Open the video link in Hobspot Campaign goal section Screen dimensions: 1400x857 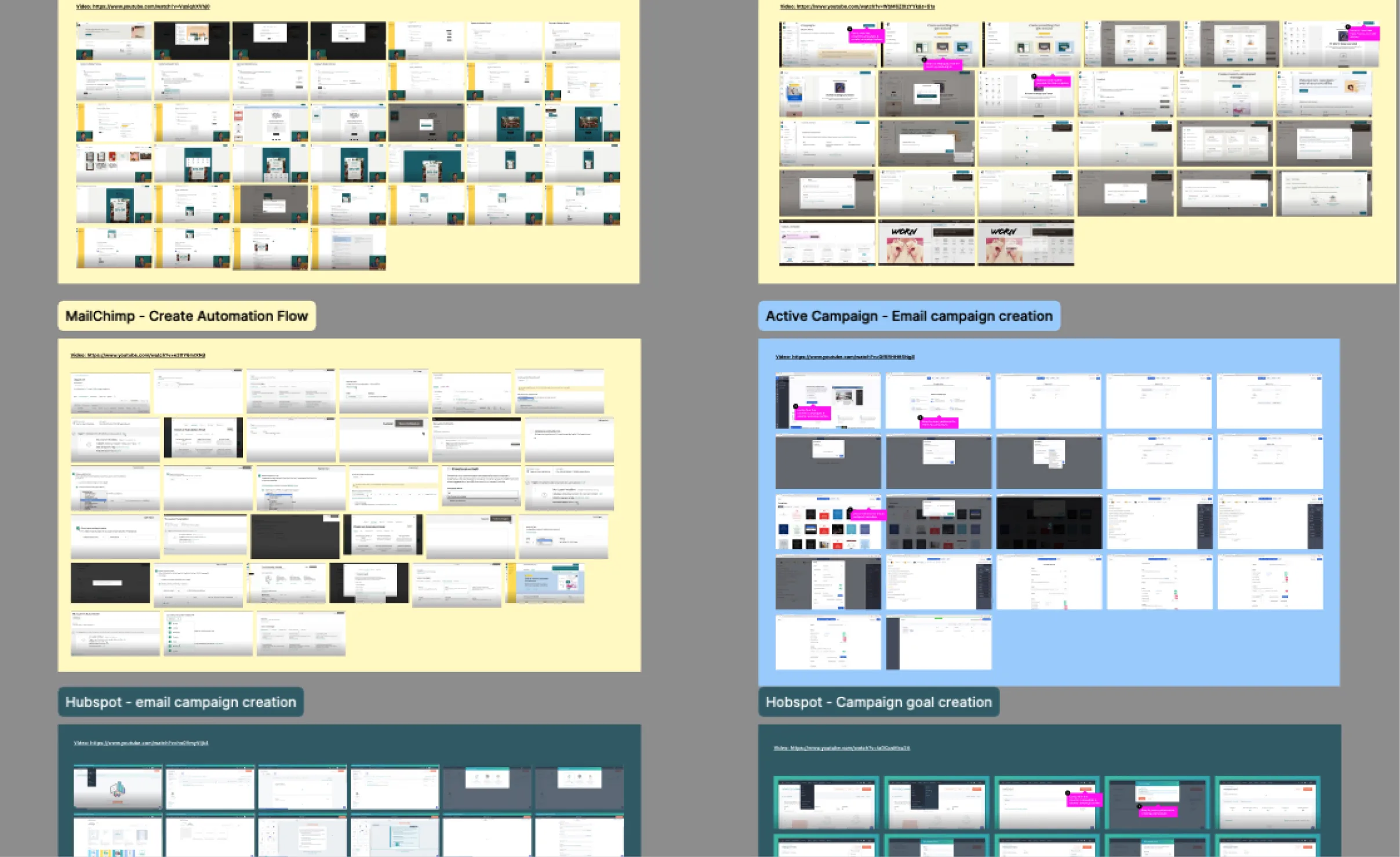tap(841, 748)
